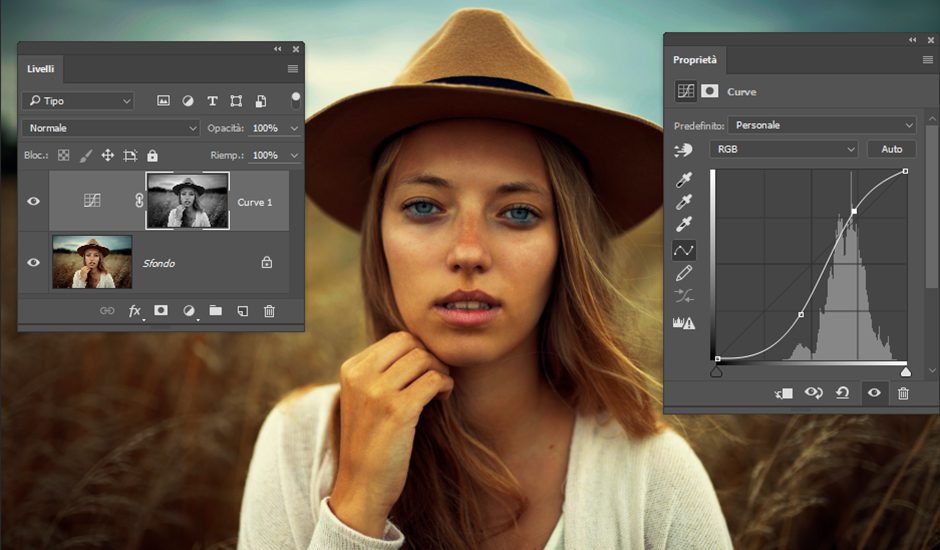Select lower curve control point
Screen dimensions: 940x550
click(x=802, y=314)
